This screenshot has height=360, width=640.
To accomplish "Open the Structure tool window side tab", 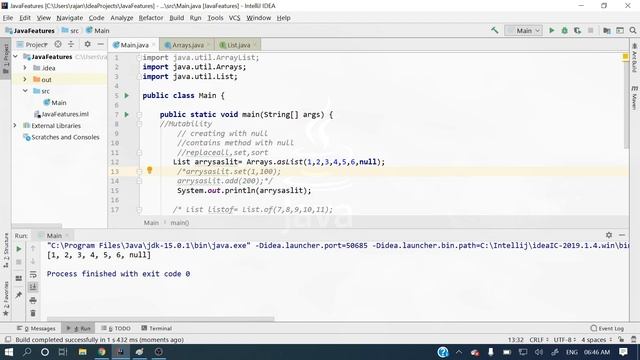I will click(6, 250).
